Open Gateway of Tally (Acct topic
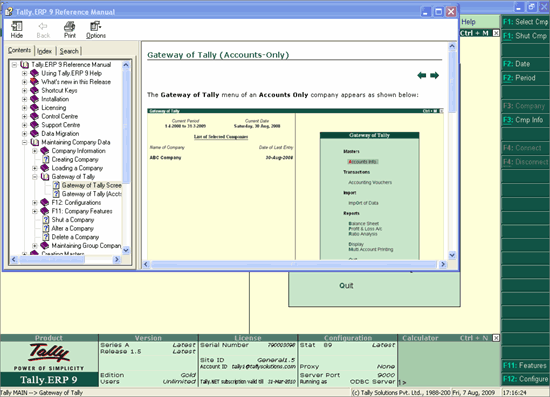550x397 pixels. [91, 194]
